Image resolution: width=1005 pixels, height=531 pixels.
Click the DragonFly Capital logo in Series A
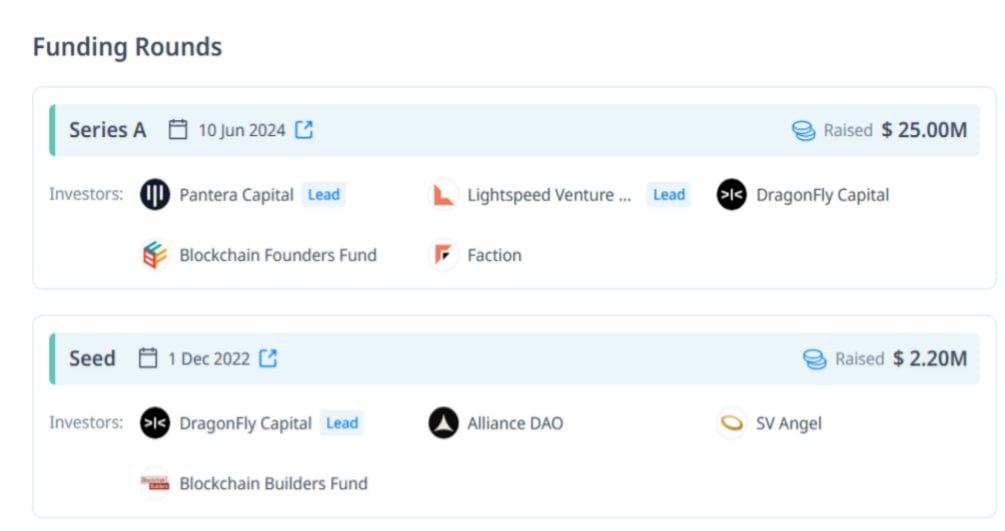coord(731,194)
